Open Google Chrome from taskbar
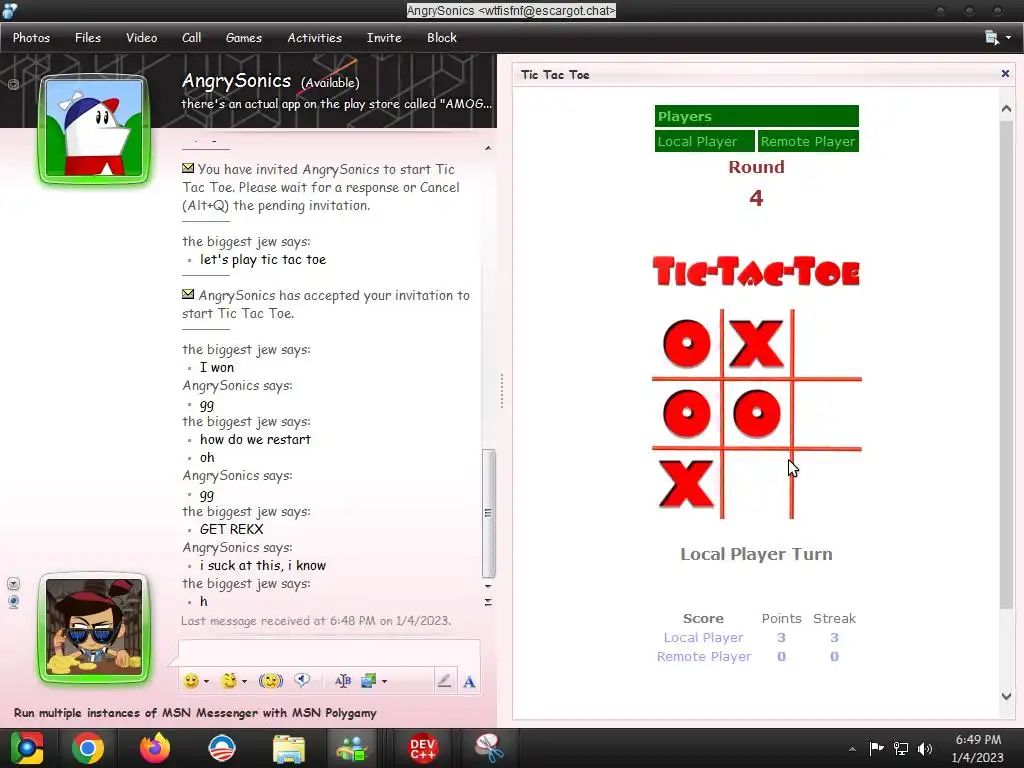The height and width of the screenshot is (768, 1024). click(88, 748)
